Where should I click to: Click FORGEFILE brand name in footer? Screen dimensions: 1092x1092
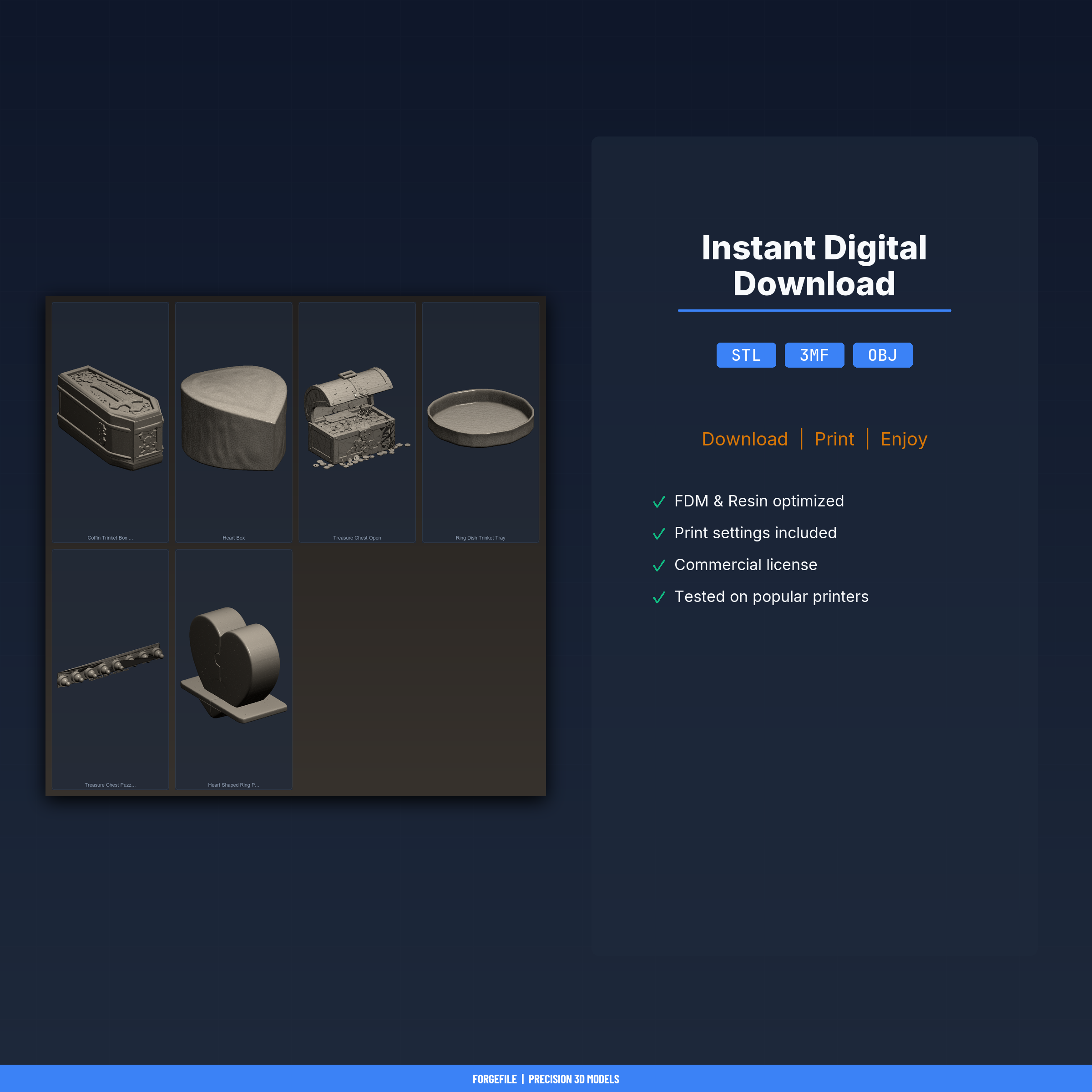[494, 1079]
